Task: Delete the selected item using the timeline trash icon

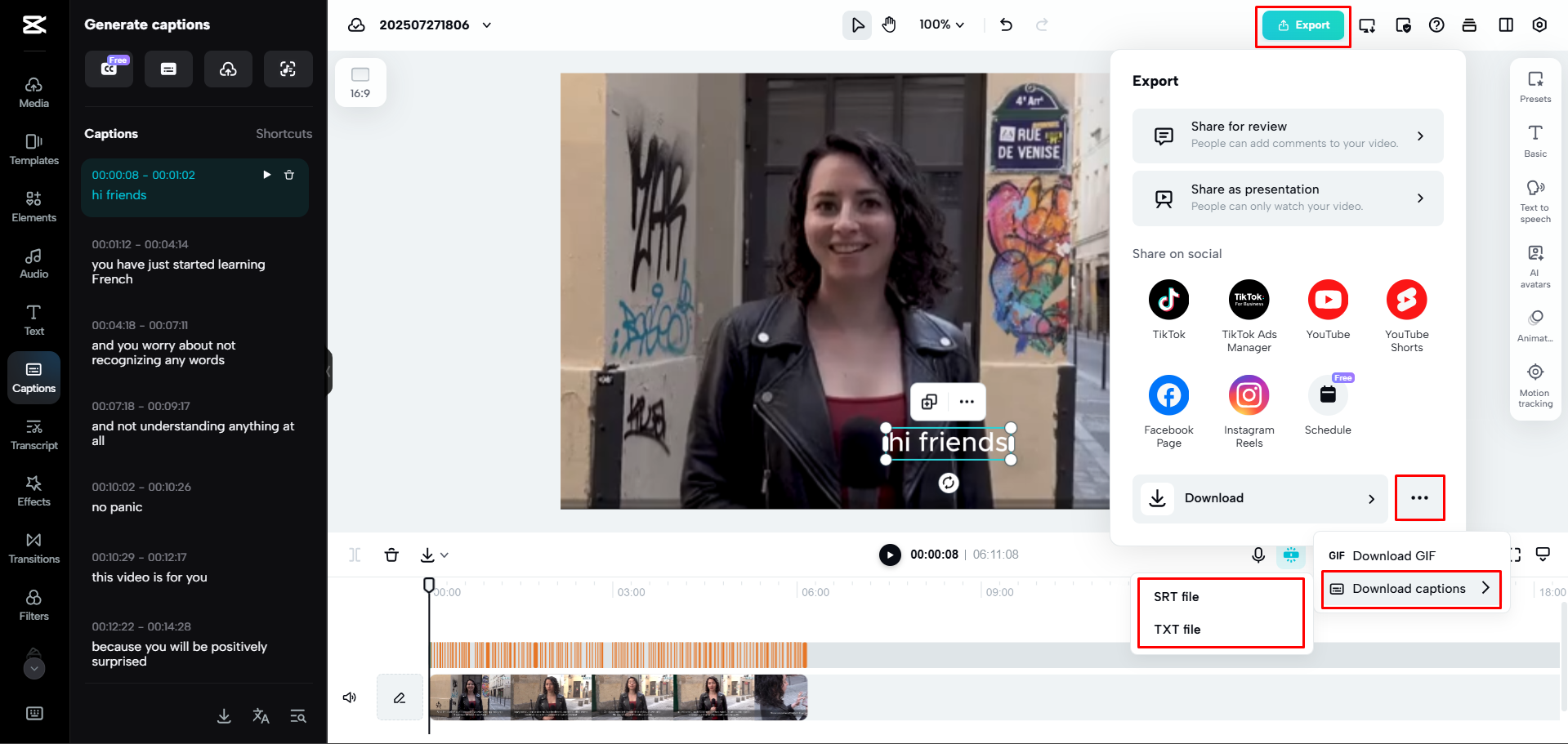Action: tap(391, 555)
